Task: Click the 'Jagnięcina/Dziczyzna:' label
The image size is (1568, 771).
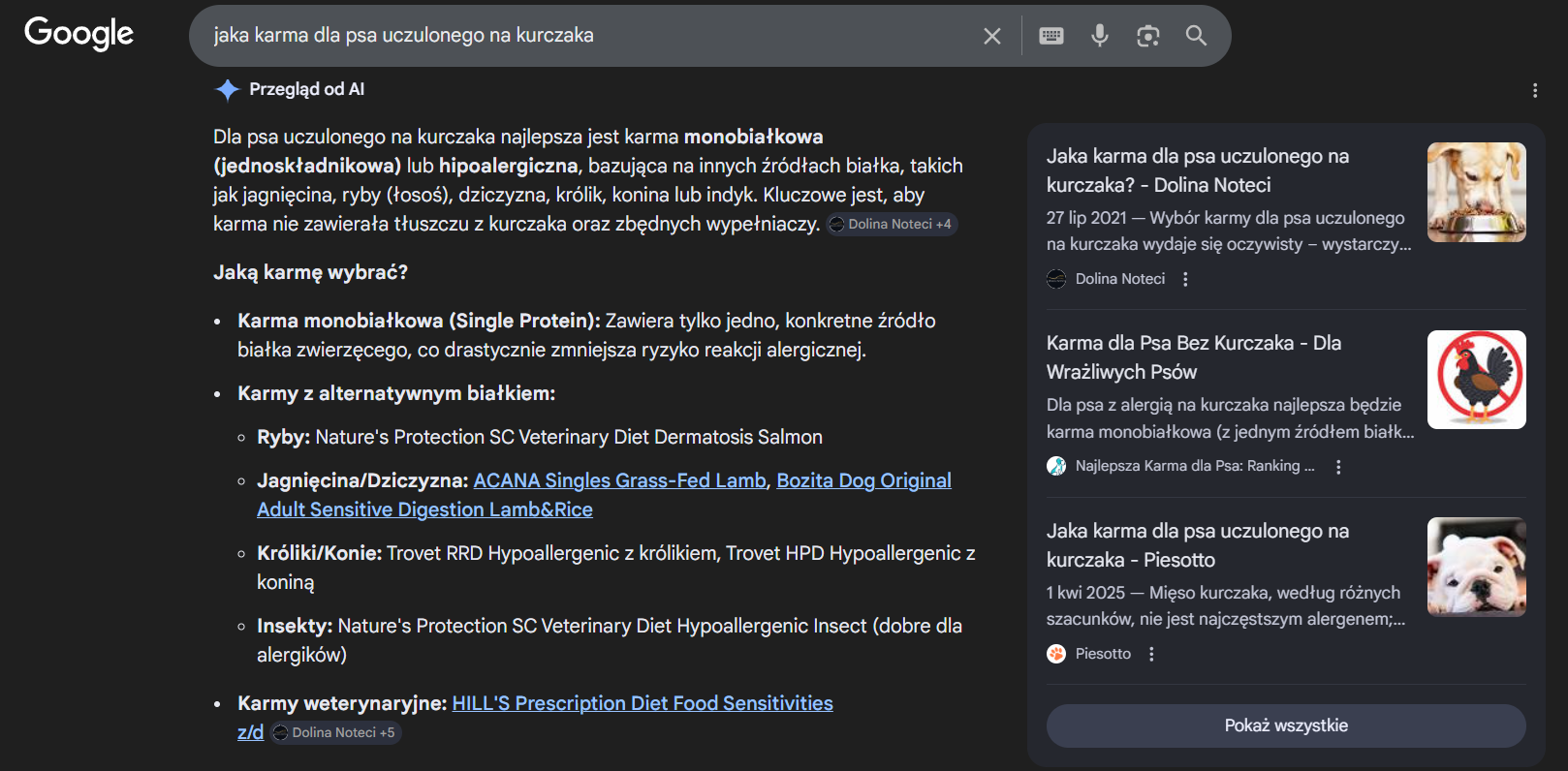Action: pos(362,480)
